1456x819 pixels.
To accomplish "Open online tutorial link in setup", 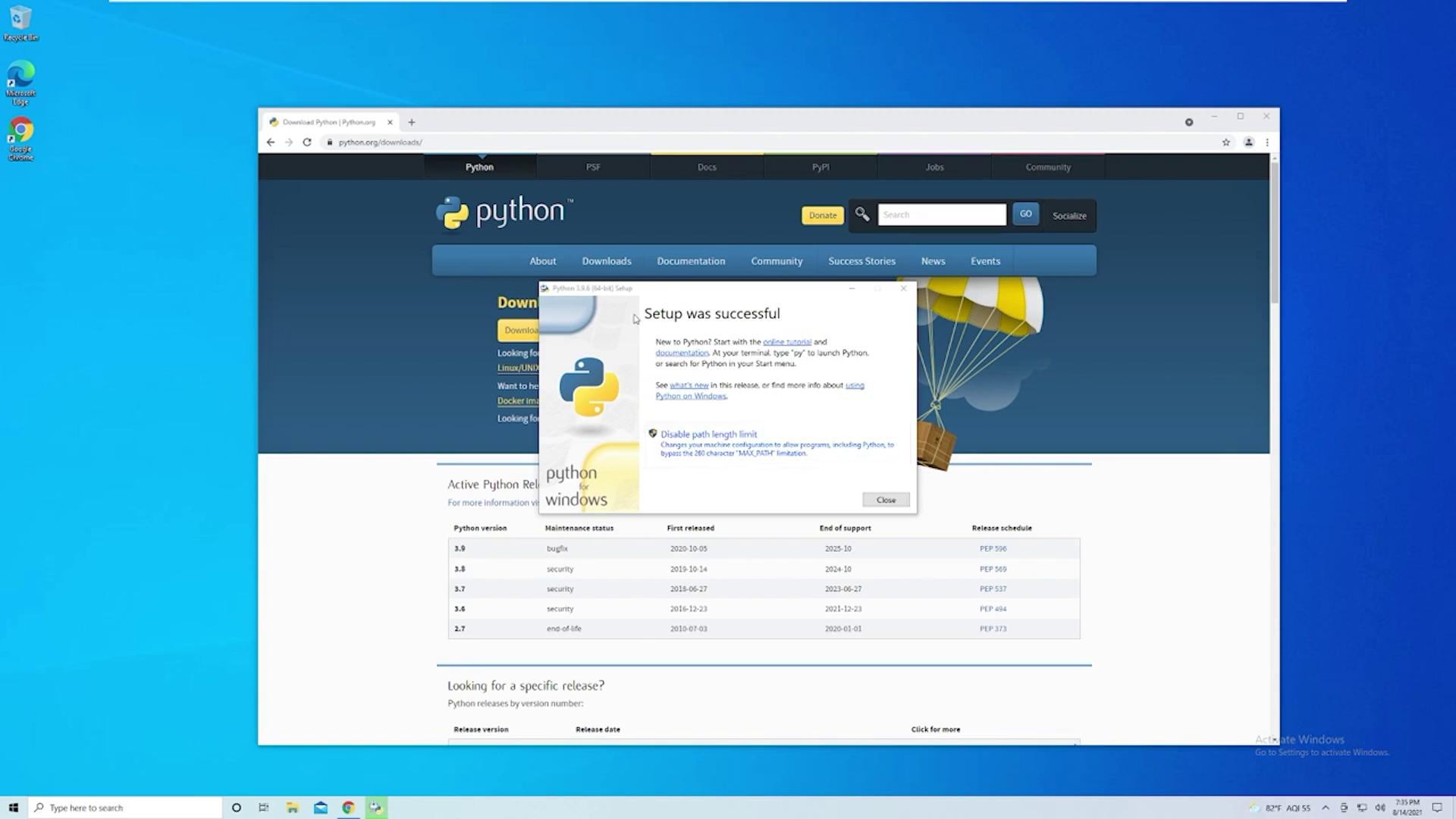I will pos(786,342).
